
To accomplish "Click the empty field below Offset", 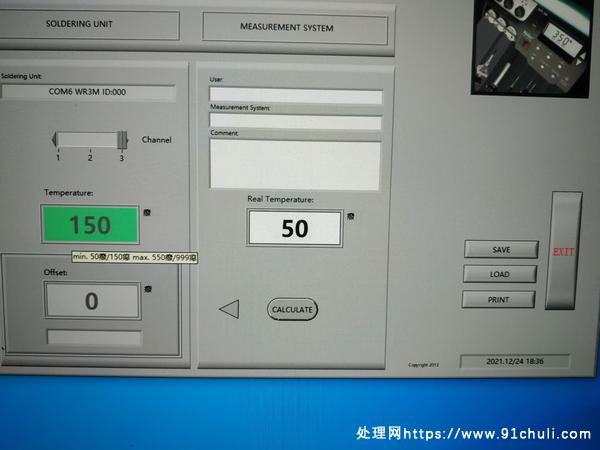I will tap(94, 338).
